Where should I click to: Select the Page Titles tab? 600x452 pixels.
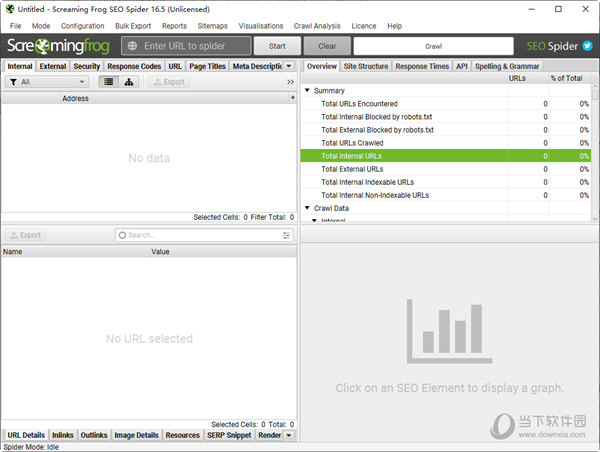[x=207, y=66]
